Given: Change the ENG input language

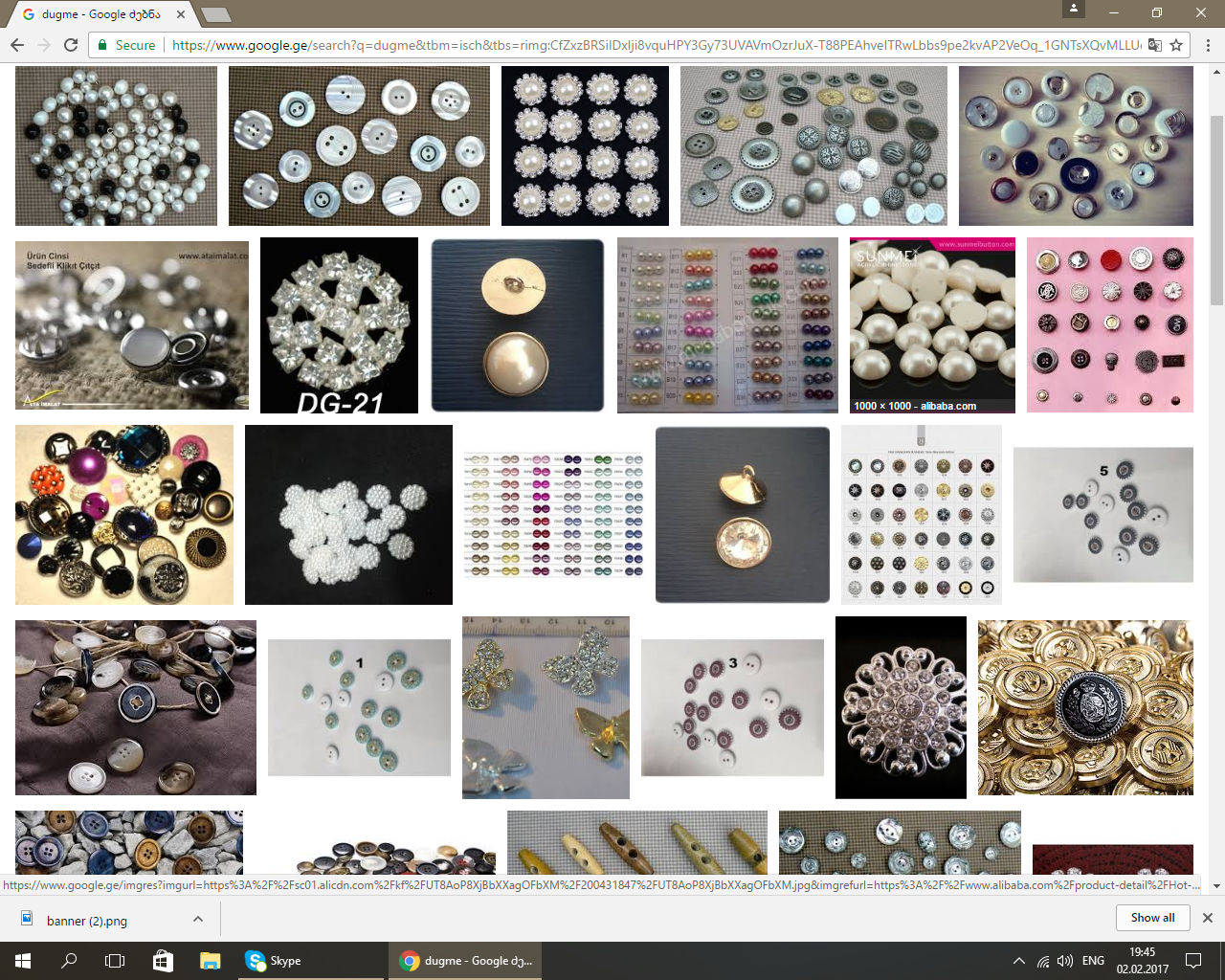Looking at the screenshot, I should click(x=1093, y=961).
